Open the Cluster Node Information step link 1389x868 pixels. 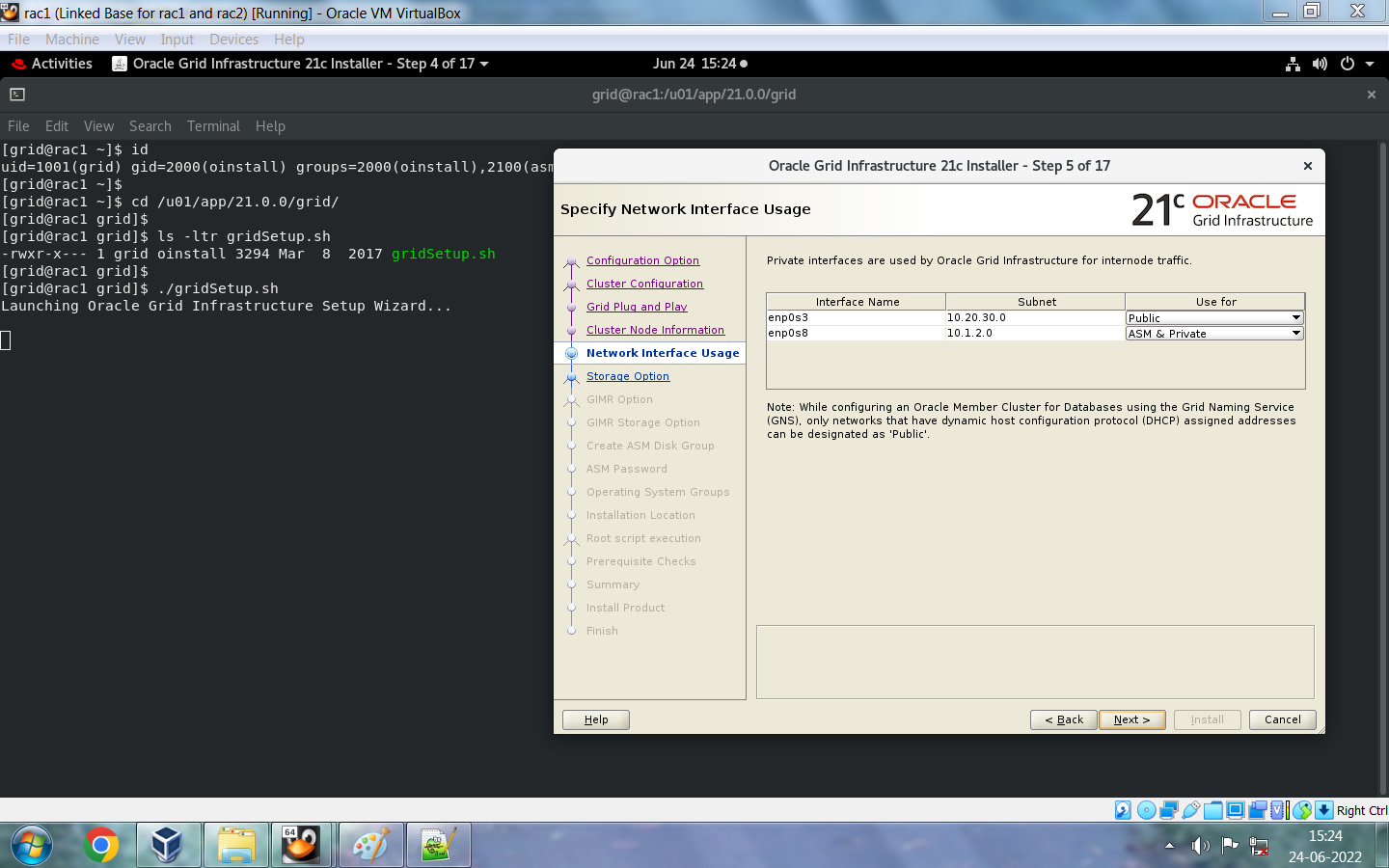(655, 330)
